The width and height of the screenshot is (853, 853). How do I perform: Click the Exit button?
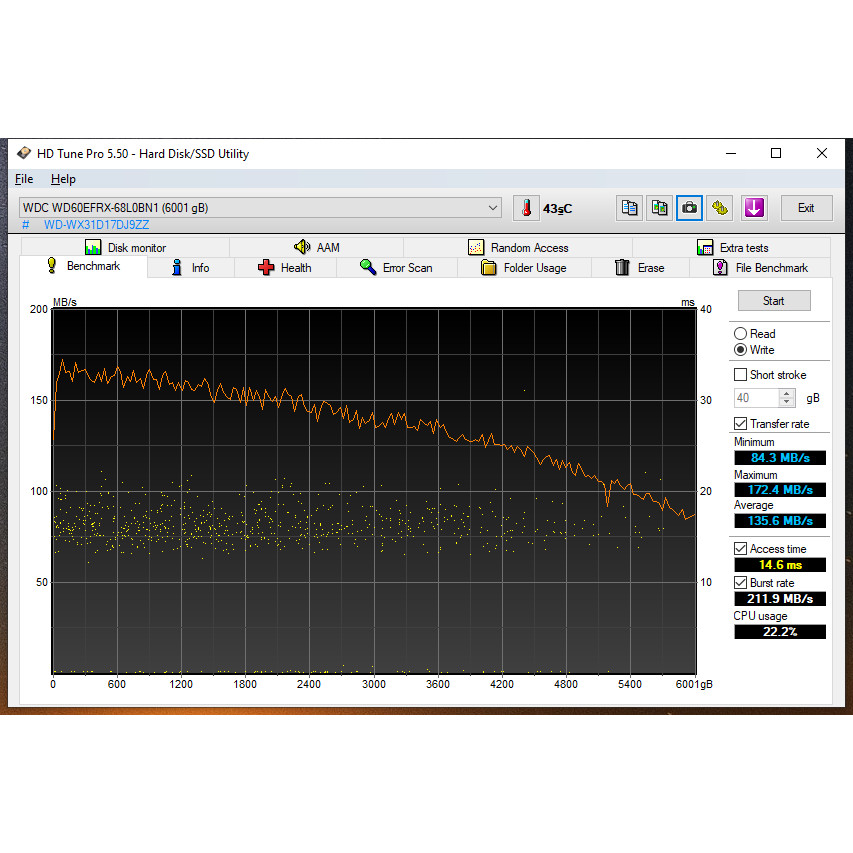coord(805,208)
